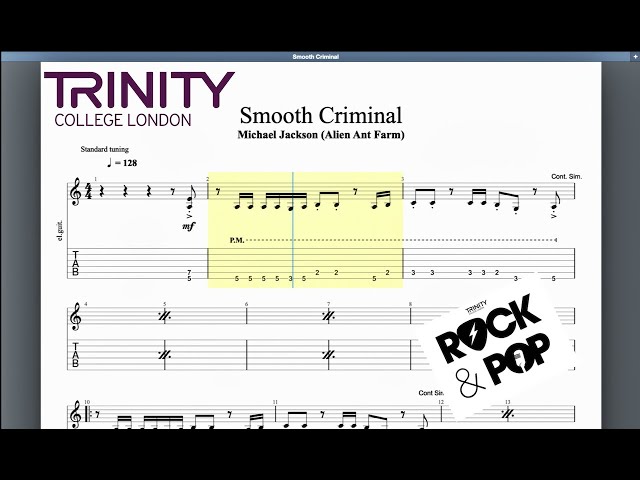640x480 pixels.
Task: Click the first Cont. Sim. annotation above bar 3
Action: (x=567, y=177)
